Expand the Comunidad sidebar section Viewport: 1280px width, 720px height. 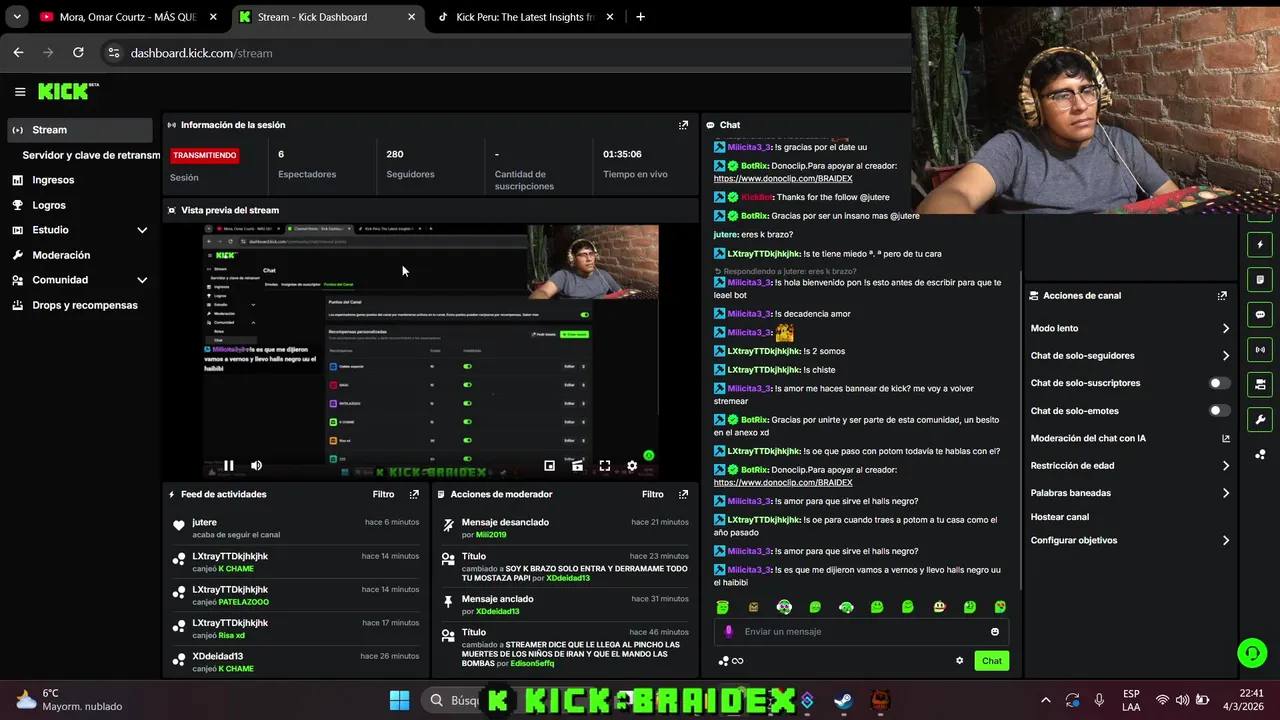click(142, 280)
